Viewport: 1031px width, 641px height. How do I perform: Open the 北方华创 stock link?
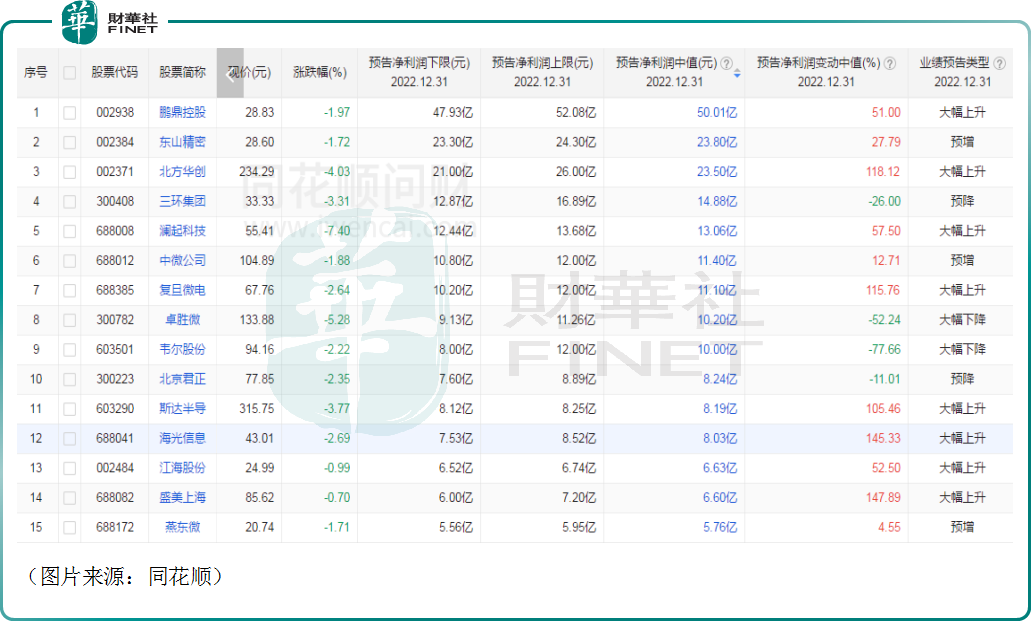pyautogui.click(x=182, y=172)
